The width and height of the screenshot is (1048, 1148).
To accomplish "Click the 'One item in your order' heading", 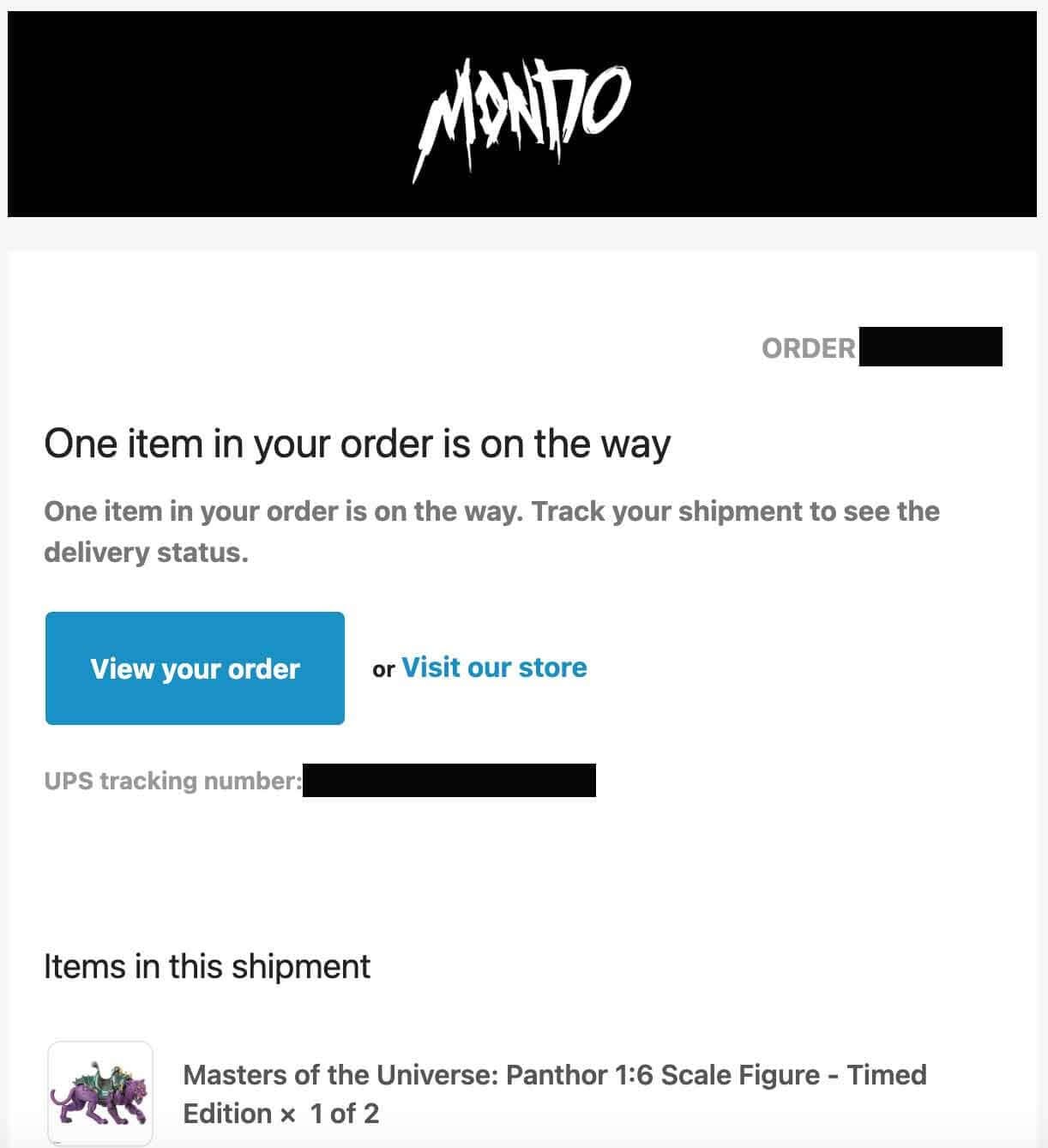I will 358,444.
